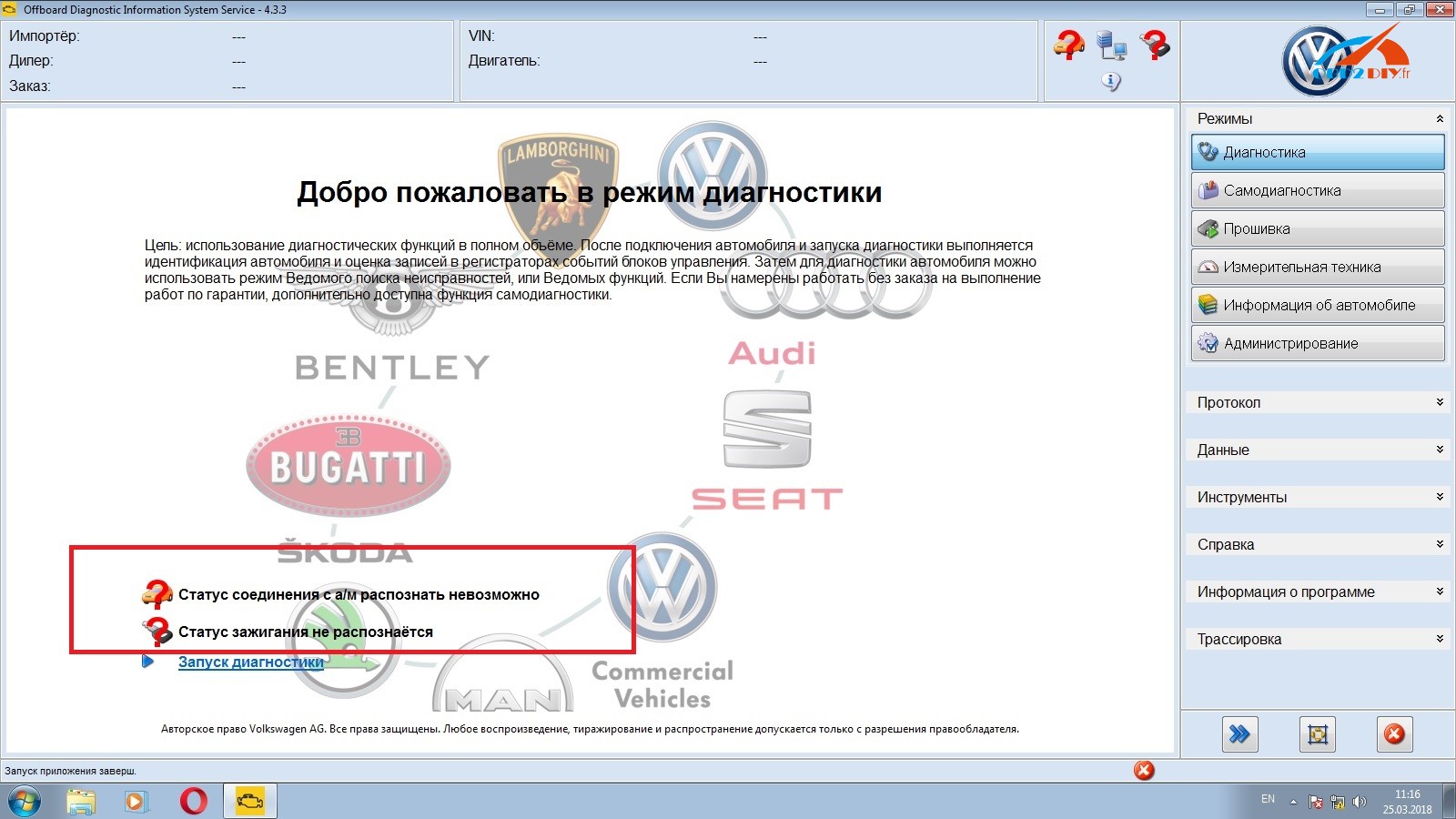The height and width of the screenshot is (819, 1456).
Task: Click the network tray icon
Action: pyautogui.click(x=1338, y=802)
